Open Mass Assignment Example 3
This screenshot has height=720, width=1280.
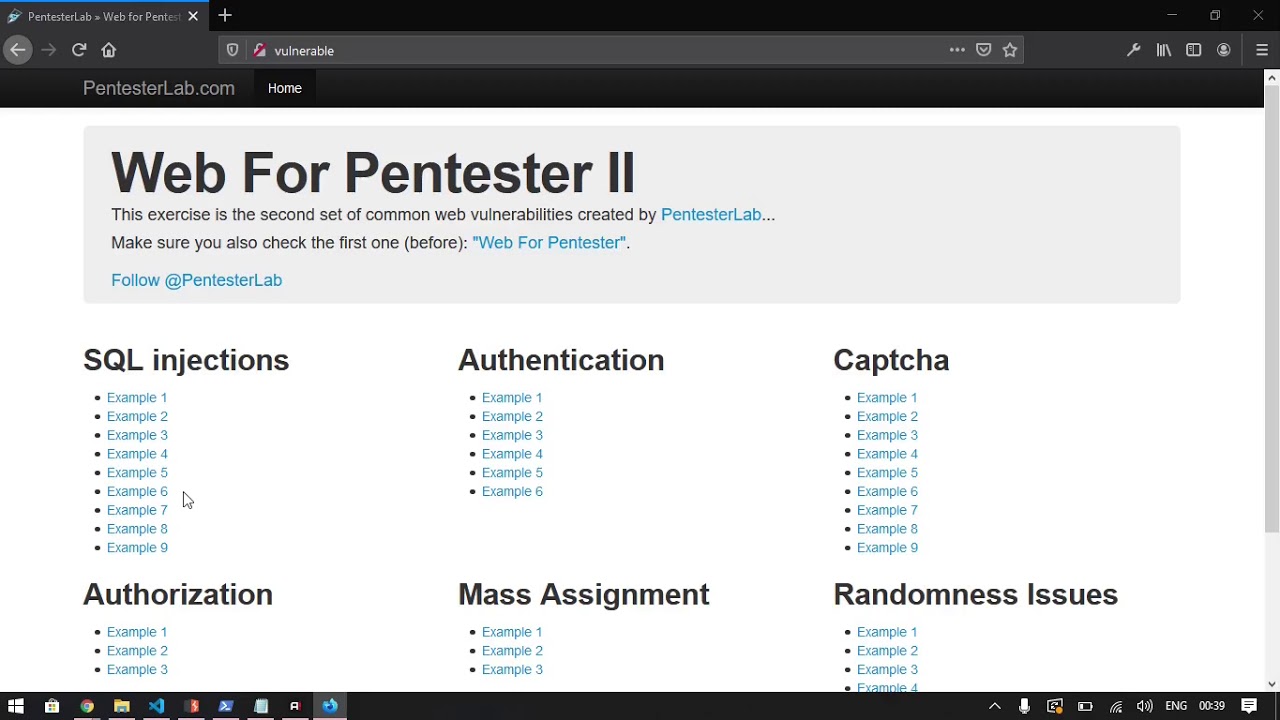[x=512, y=670]
